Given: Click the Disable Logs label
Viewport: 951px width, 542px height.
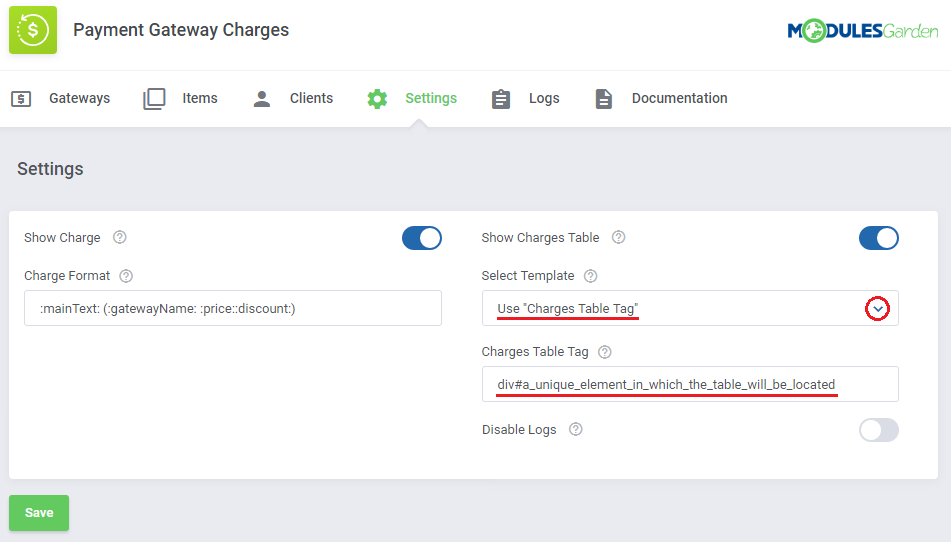Looking at the screenshot, I should [x=519, y=429].
